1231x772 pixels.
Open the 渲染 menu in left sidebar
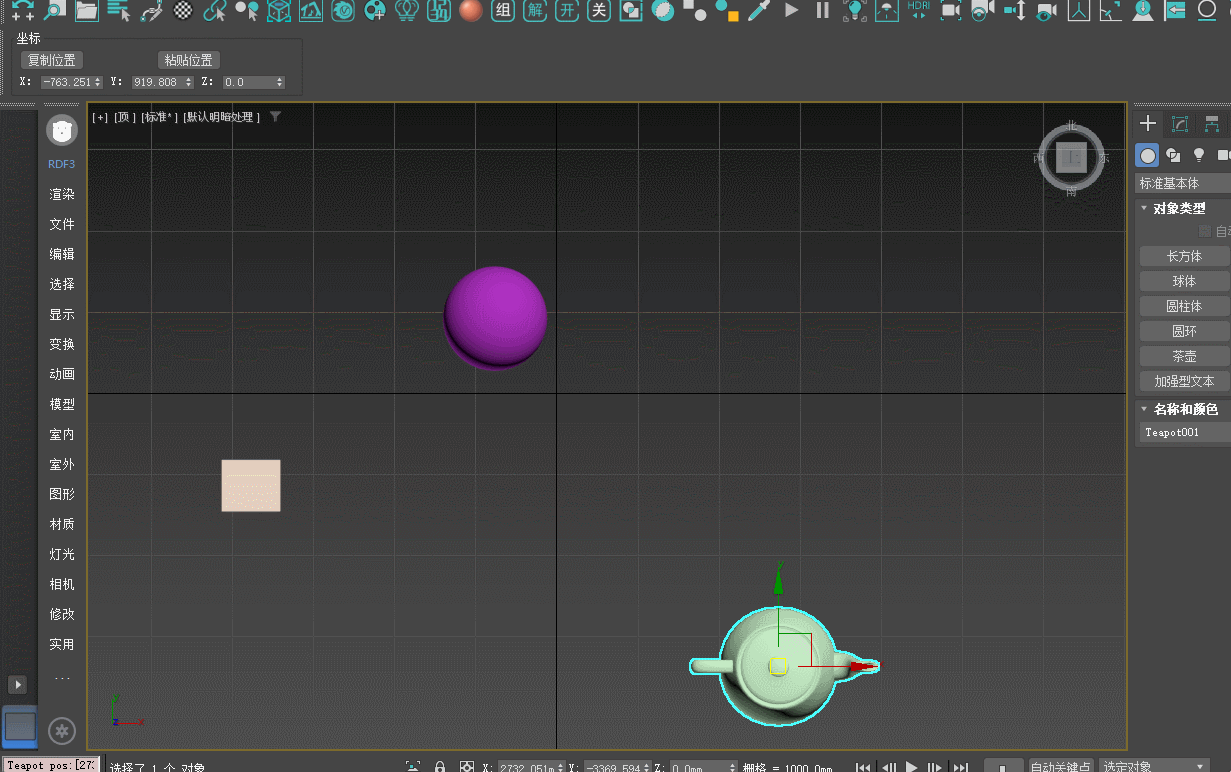[62, 194]
